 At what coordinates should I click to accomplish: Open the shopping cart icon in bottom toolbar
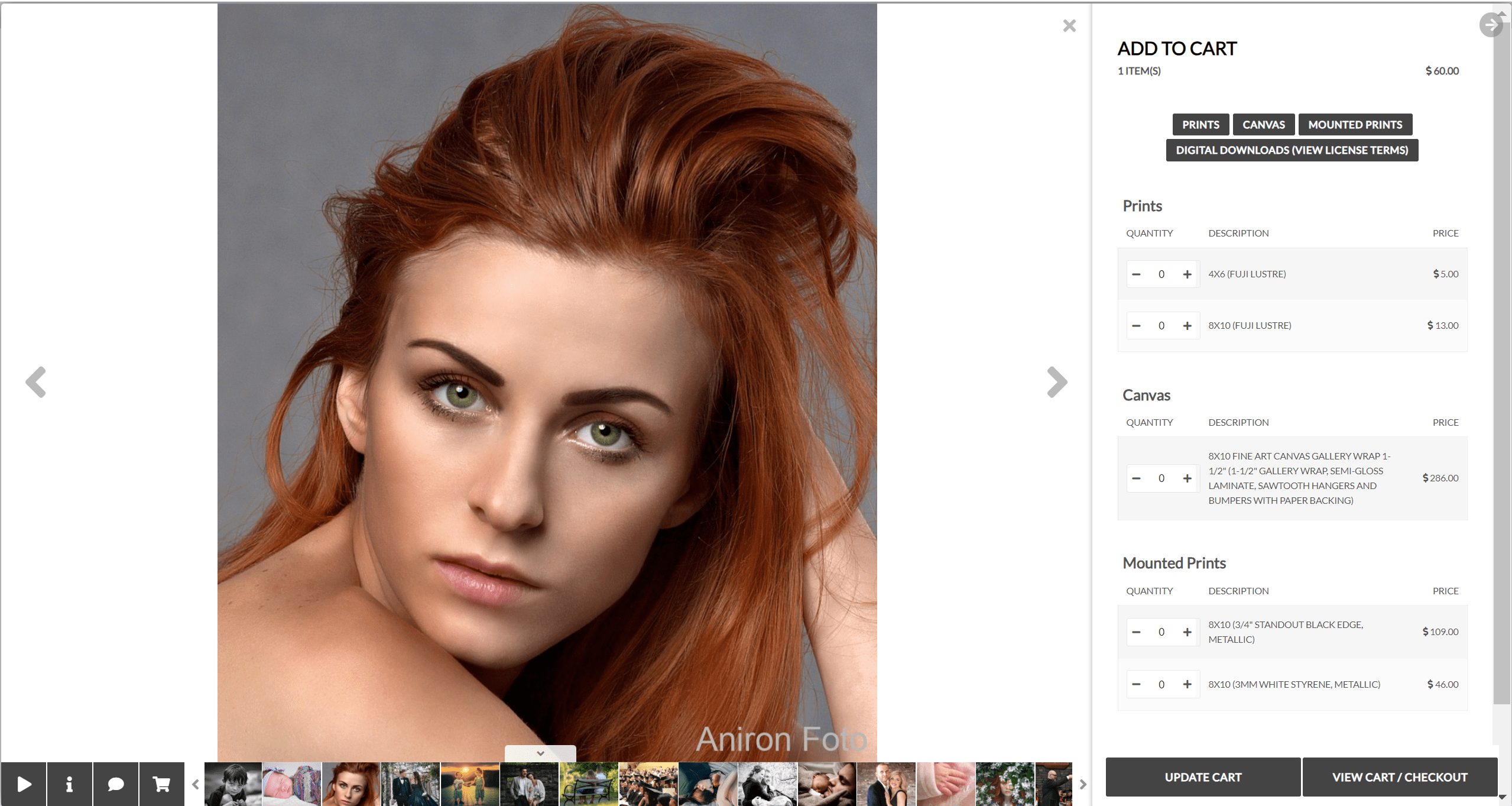tap(162, 784)
